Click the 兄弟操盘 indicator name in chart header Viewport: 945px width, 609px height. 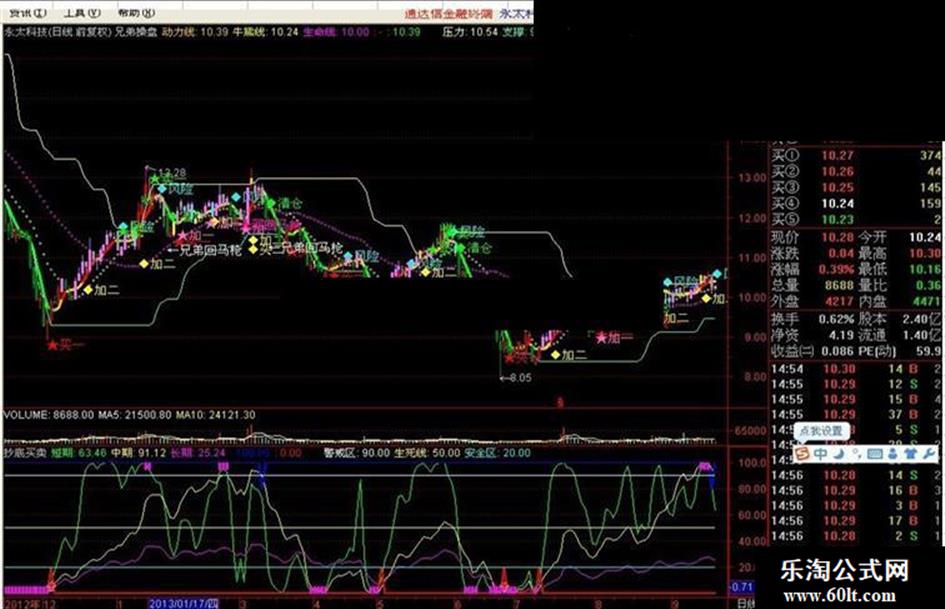click(x=136, y=32)
